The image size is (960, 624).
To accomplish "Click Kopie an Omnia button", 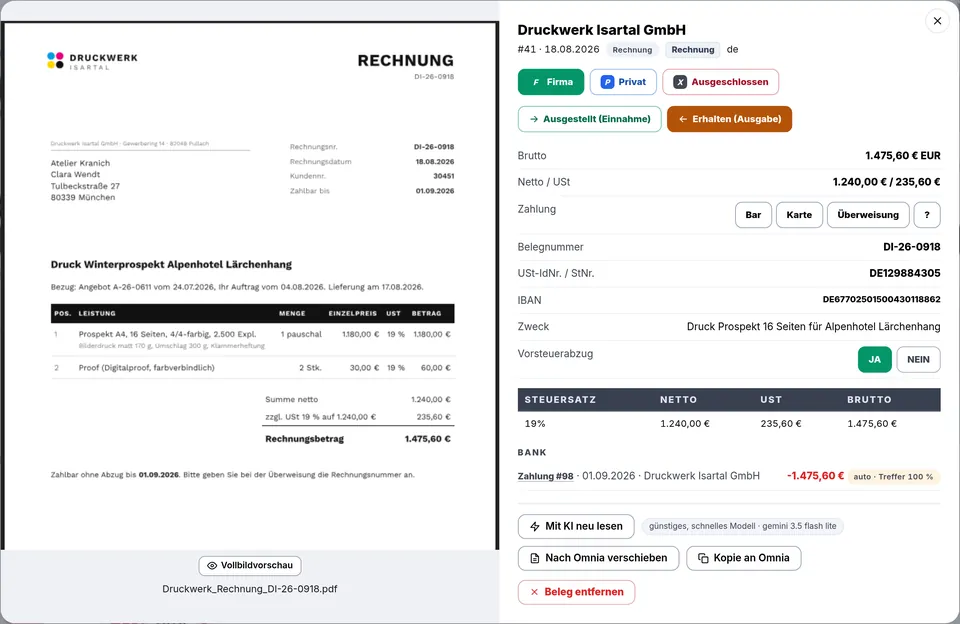I will point(743,558).
